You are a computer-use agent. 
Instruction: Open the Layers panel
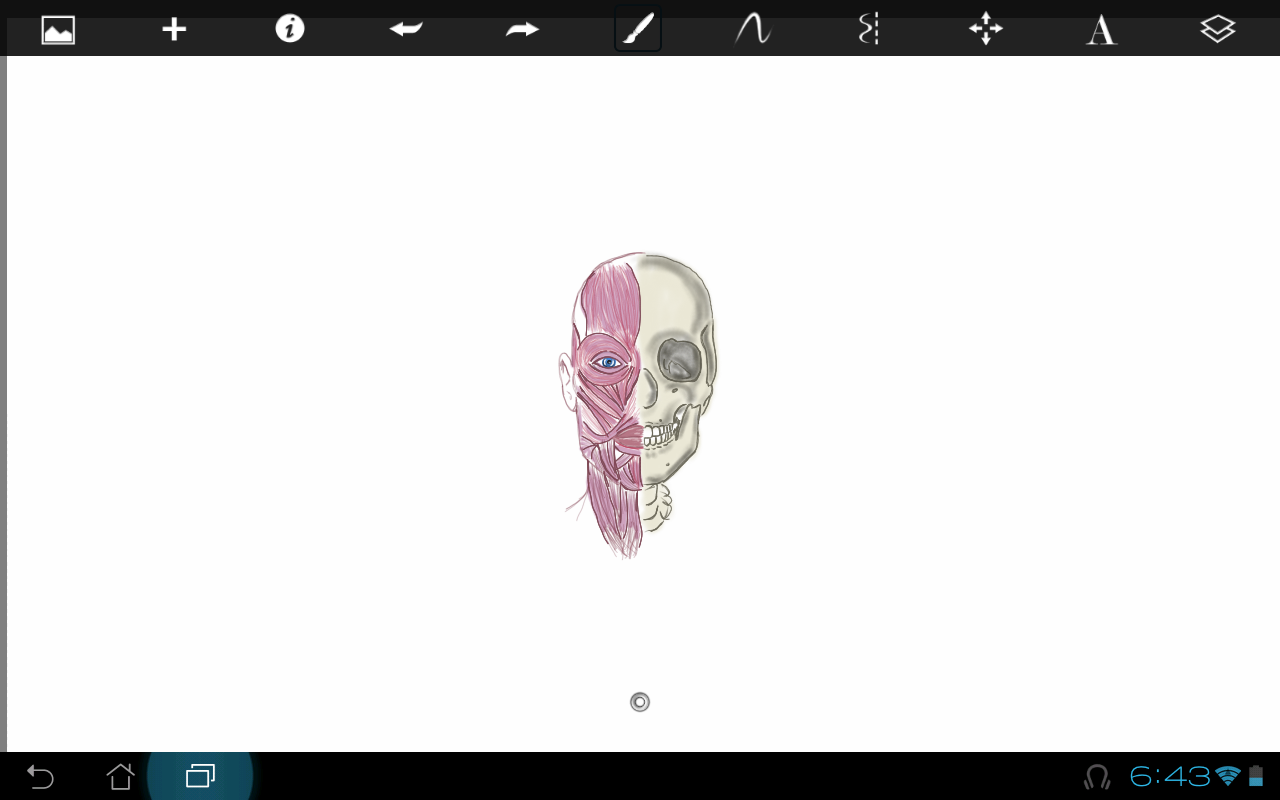1217,30
